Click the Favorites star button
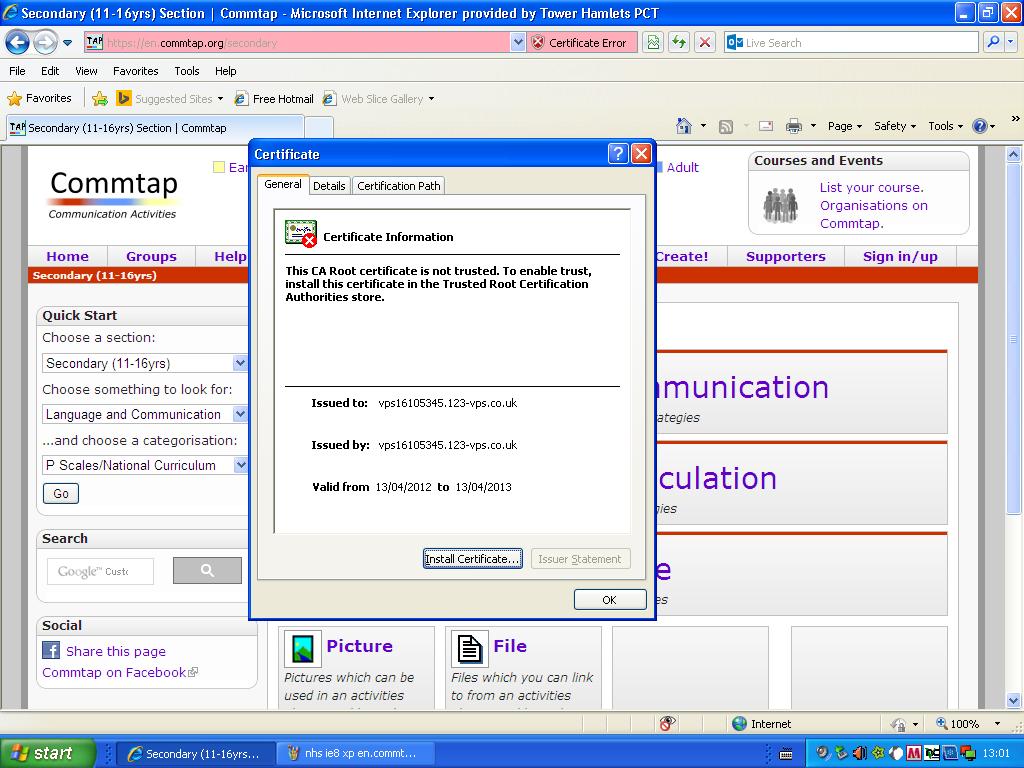1024x768 pixels. click(39, 99)
